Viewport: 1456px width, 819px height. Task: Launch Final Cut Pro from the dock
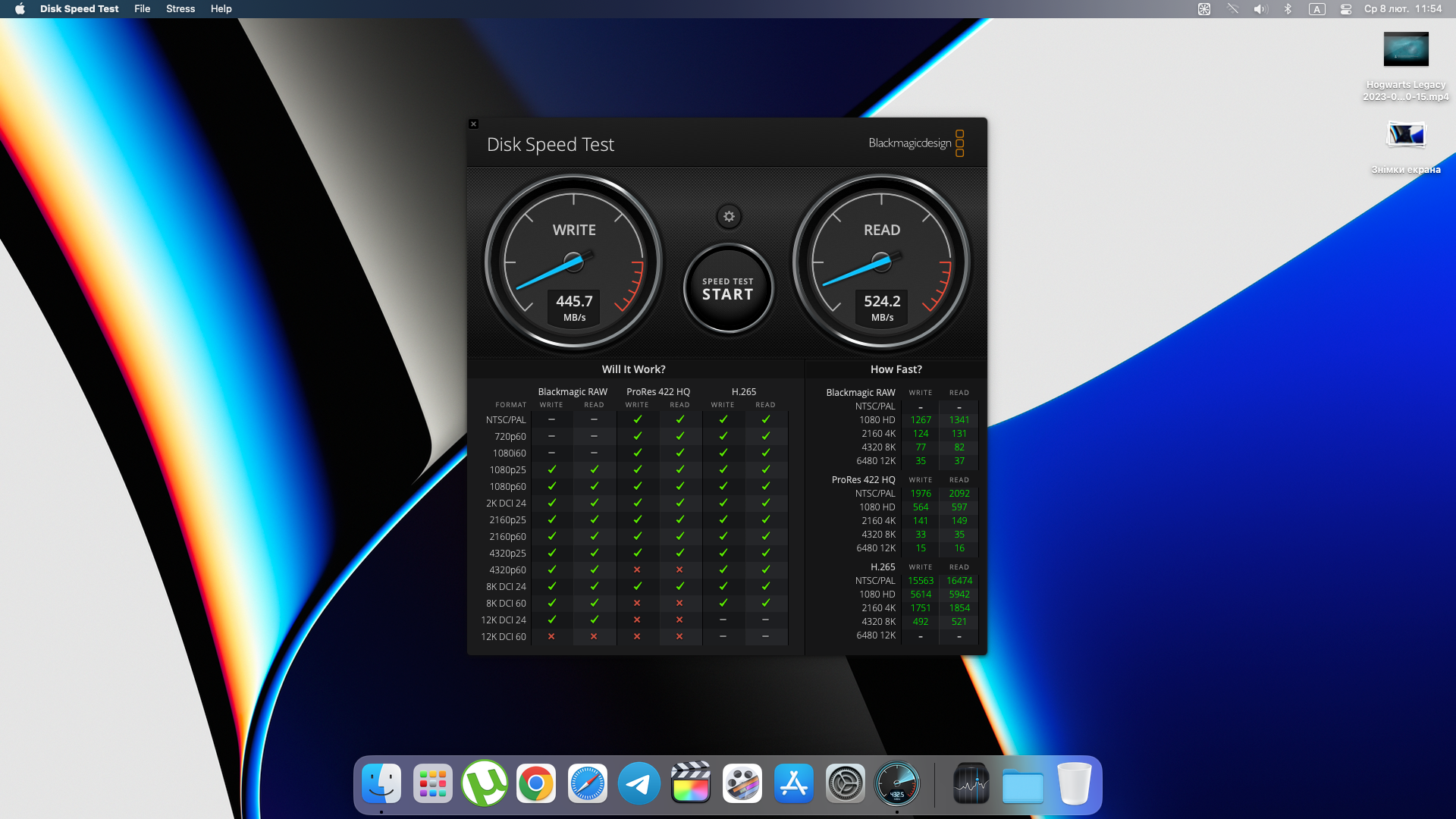[691, 783]
